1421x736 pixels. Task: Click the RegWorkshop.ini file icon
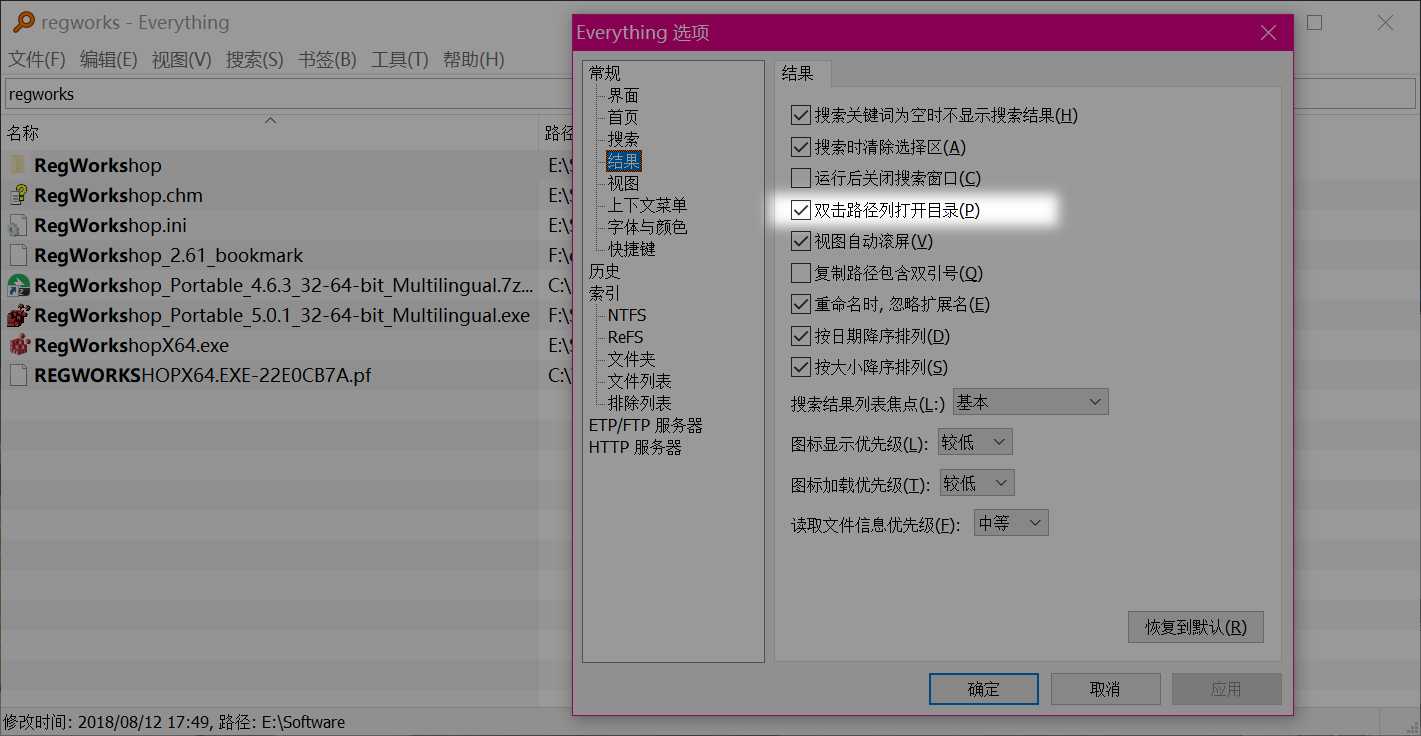coord(19,225)
